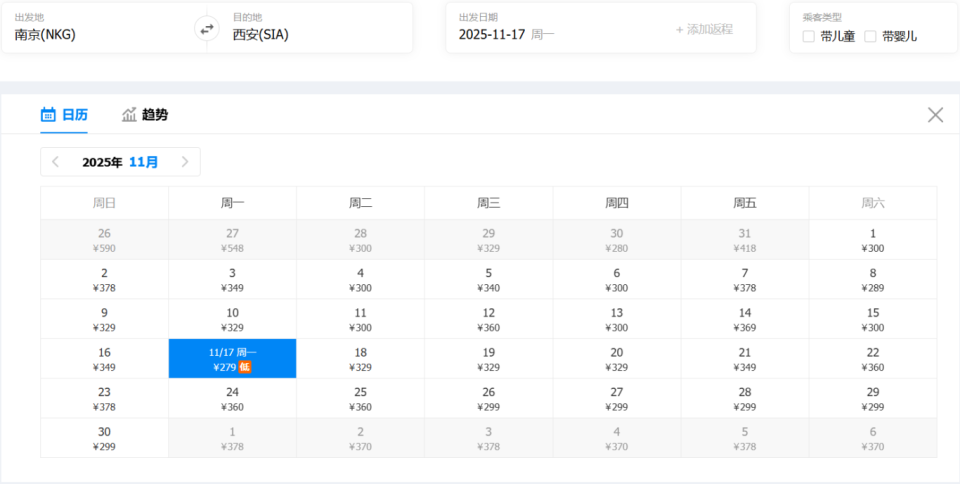Swap origin and destination cities

[x=207, y=29]
